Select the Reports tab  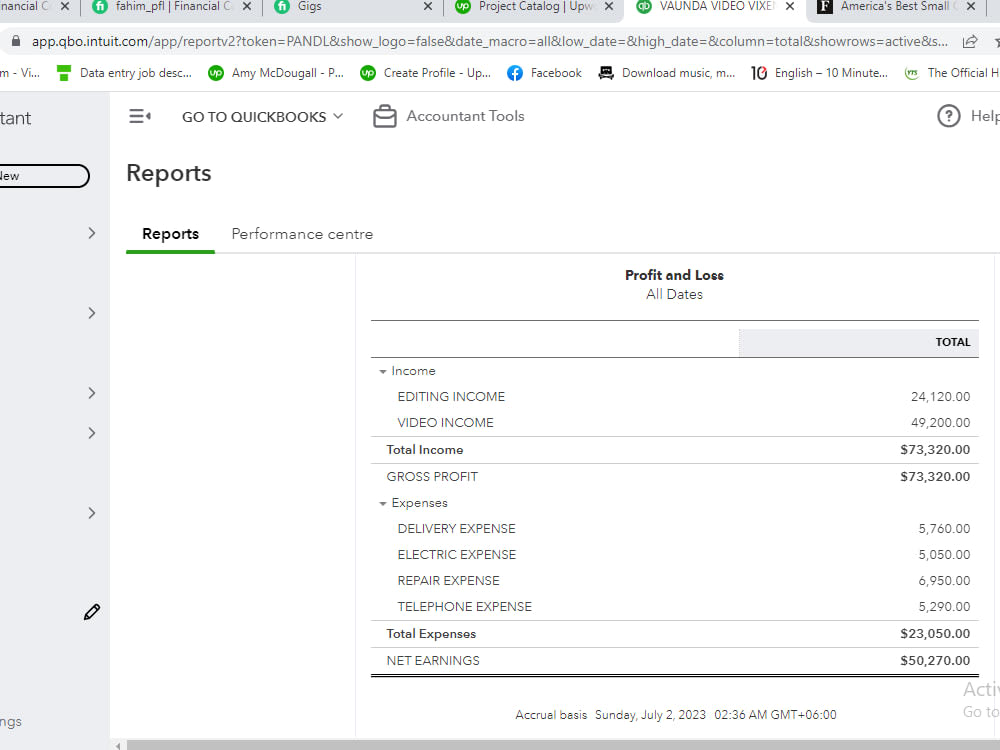click(170, 234)
